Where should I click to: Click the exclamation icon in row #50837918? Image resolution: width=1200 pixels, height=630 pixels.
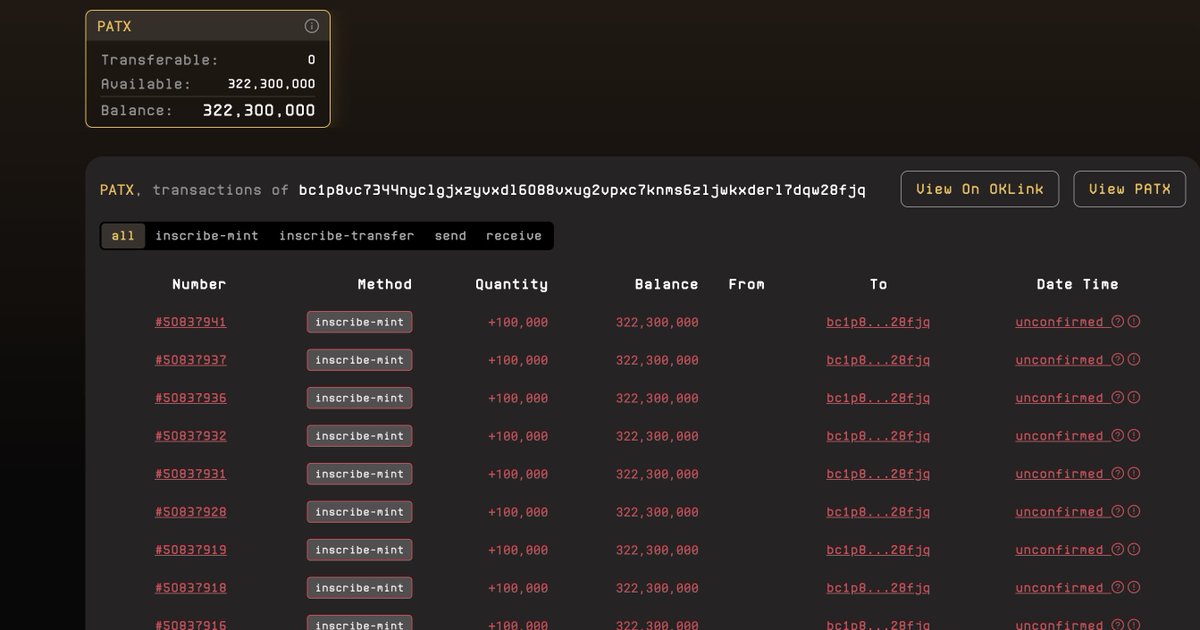[1134, 588]
